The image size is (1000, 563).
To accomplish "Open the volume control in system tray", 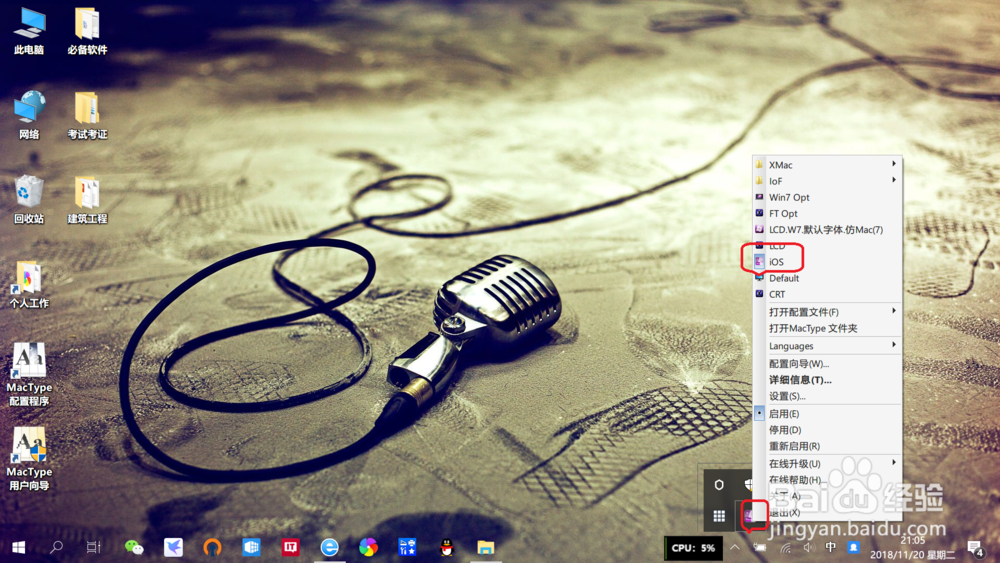I will click(809, 548).
